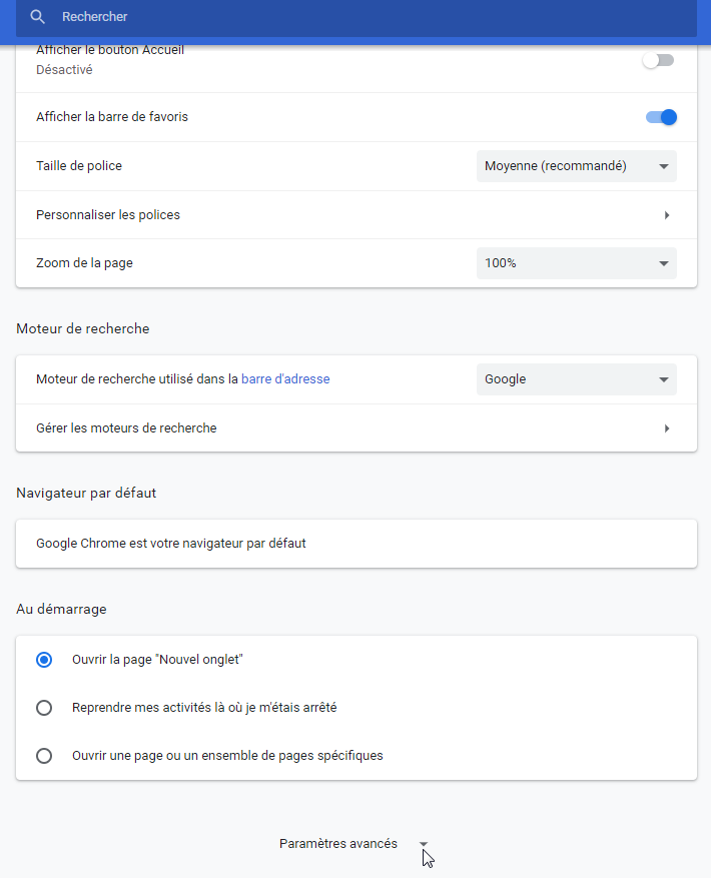
Task: Click the Rechercher search field
Action: pos(356,17)
